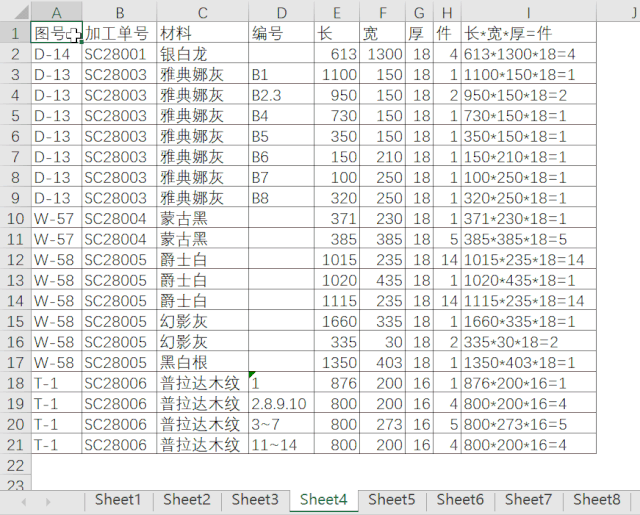
Task: Click cell 335*30*18=2
Action: click(529, 342)
